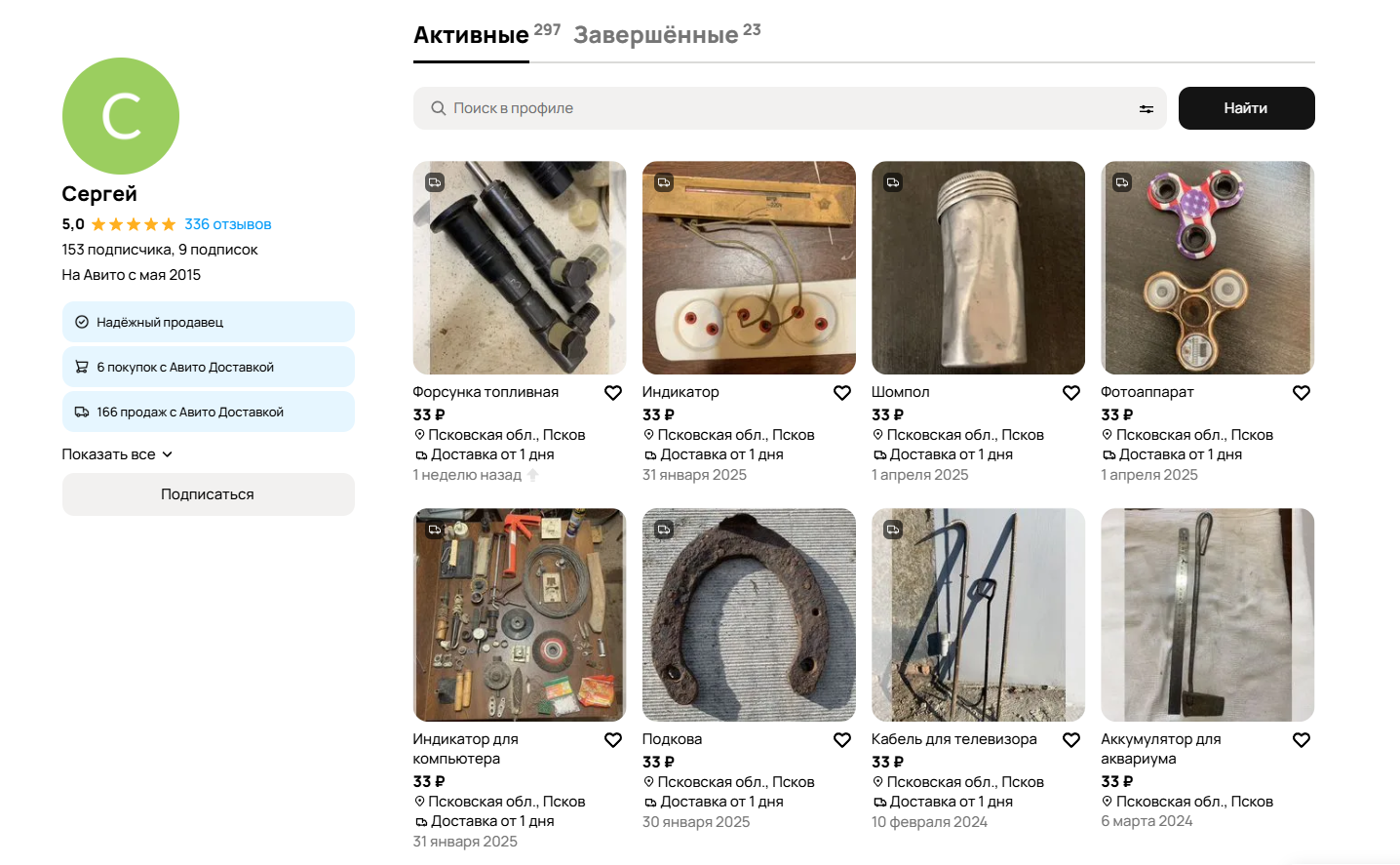Favorite the Кабель для телевизора listing
Screen dimensions: 1400x865
(x=1071, y=740)
